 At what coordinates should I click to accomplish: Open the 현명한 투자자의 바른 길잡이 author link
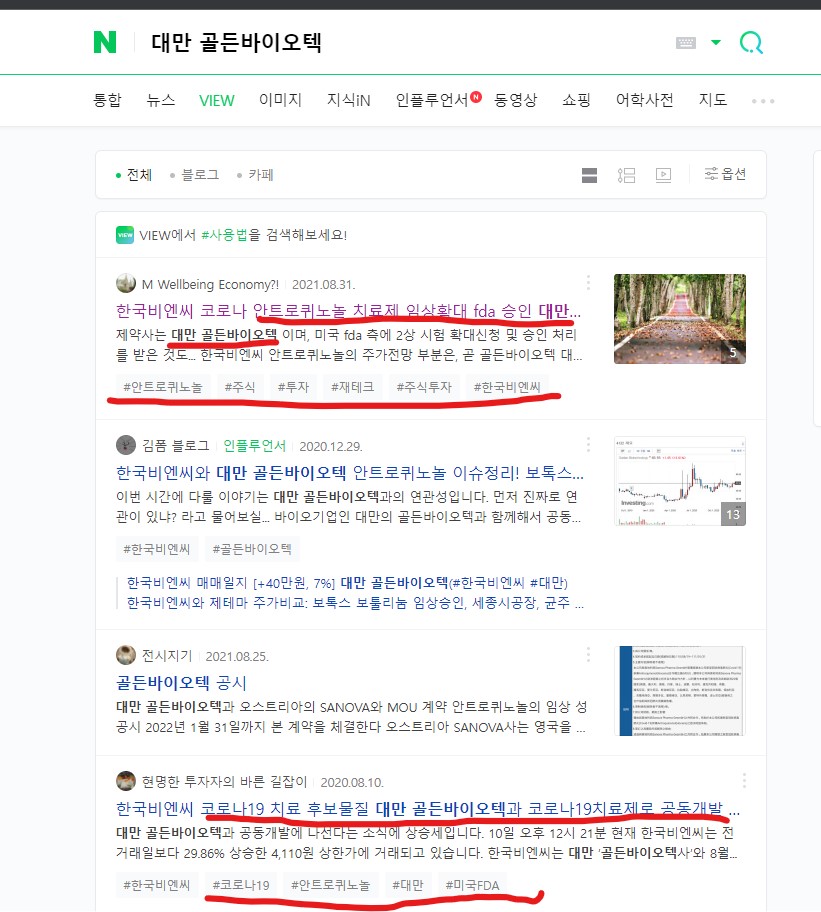point(224,782)
